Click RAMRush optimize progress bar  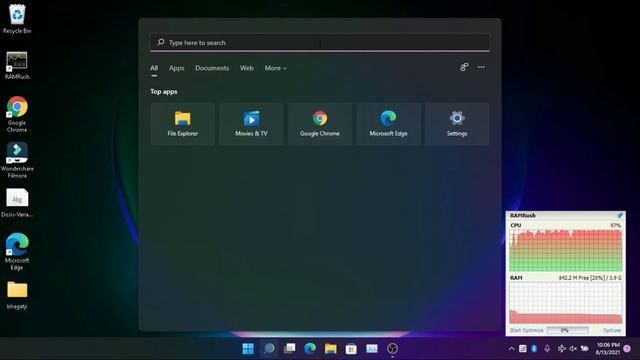coord(567,330)
